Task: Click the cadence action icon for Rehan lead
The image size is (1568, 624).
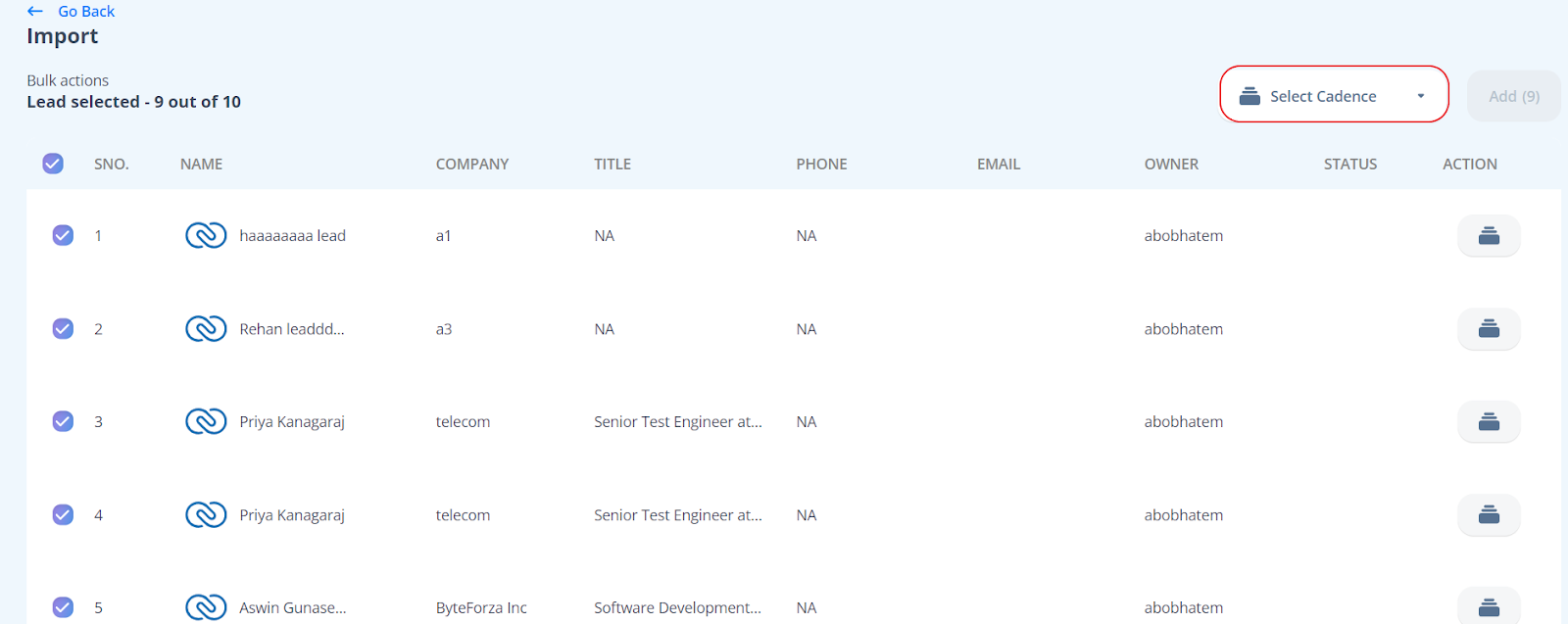Action: pyautogui.click(x=1488, y=329)
